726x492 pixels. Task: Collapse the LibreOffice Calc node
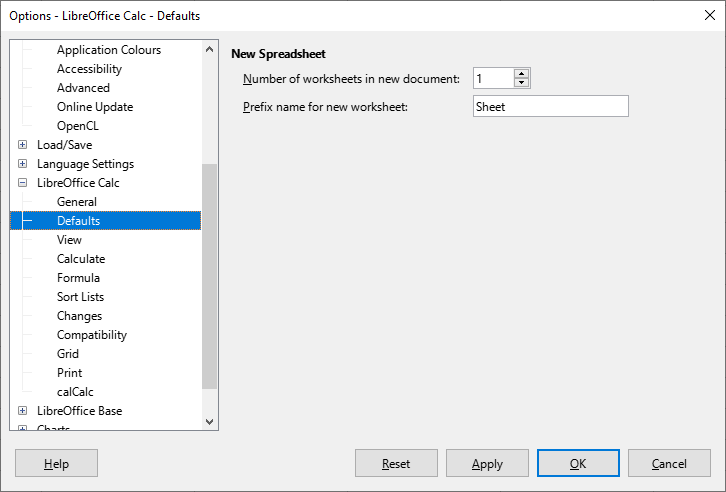coord(22,183)
